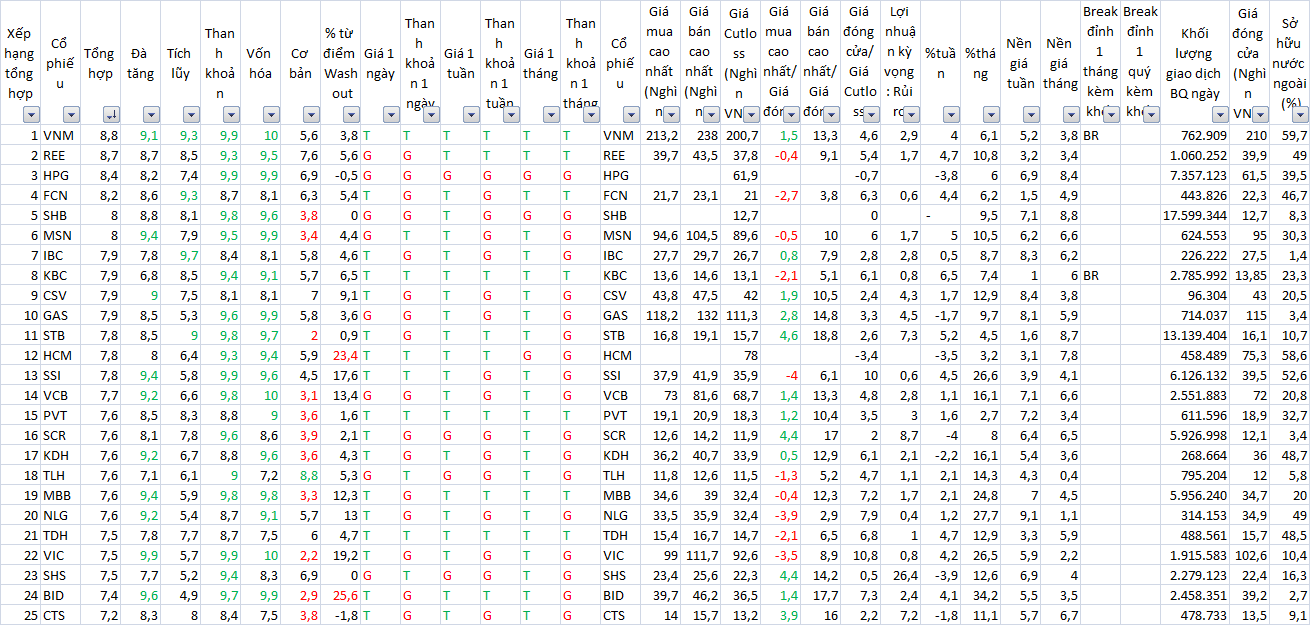Open the Giá 1 ngày filter dropdown

pos(391,115)
